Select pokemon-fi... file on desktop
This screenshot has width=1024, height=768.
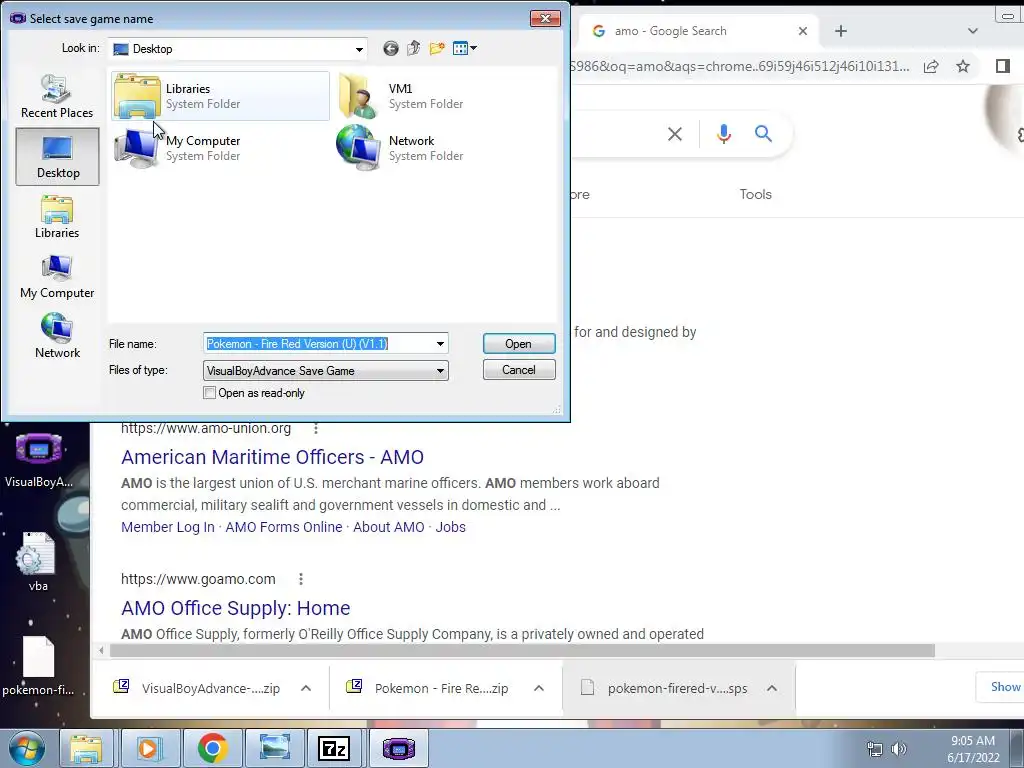(x=39, y=666)
